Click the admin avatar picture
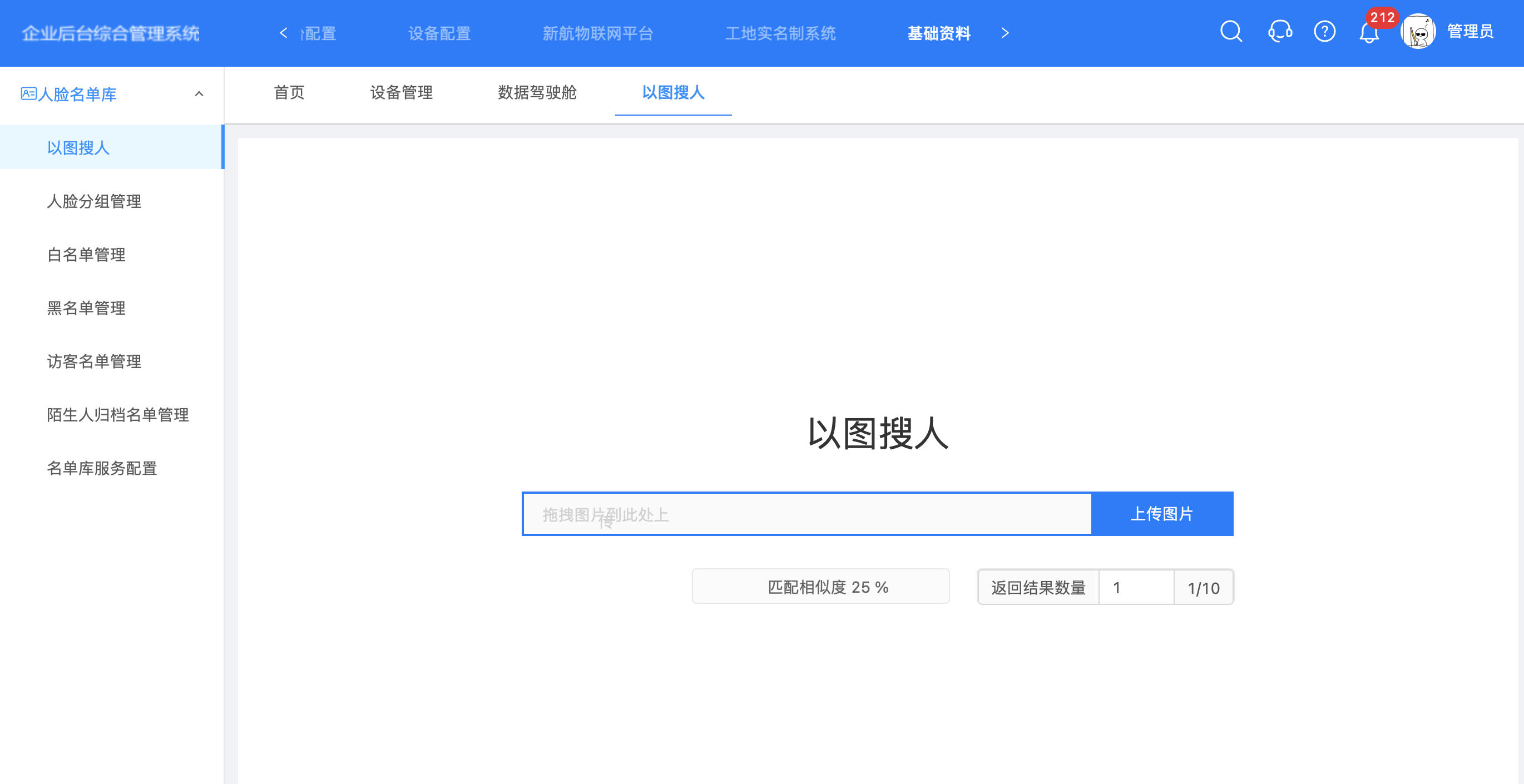1524x784 pixels. (1418, 32)
